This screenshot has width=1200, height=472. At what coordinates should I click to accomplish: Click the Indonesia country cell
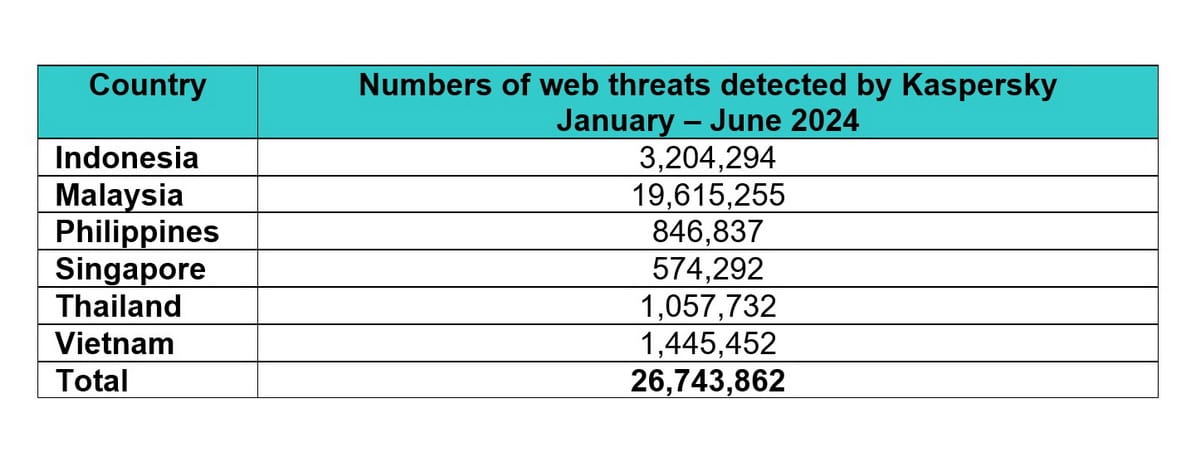point(127,158)
